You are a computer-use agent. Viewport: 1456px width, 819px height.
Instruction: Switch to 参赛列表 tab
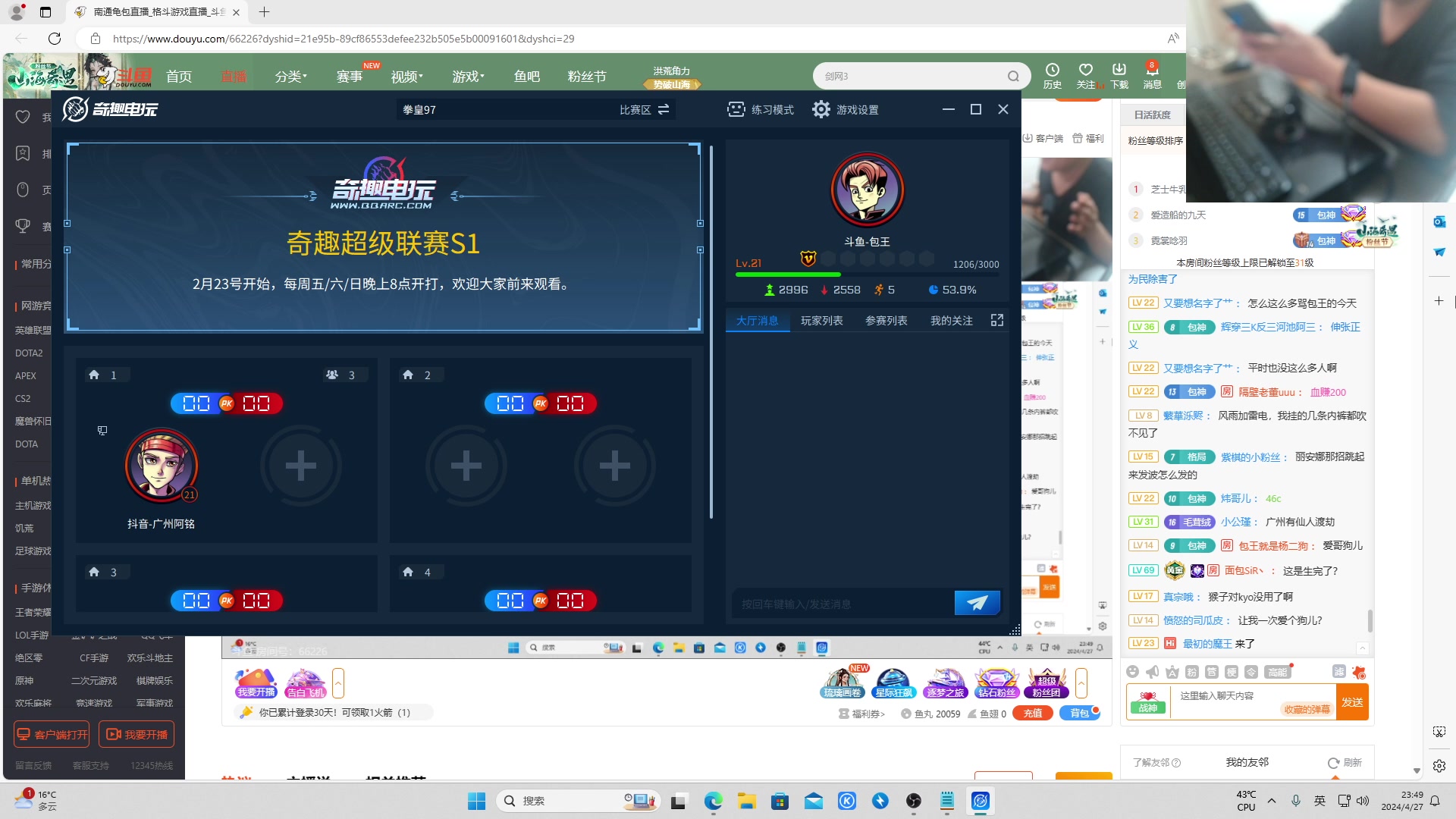tap(886, 321)
